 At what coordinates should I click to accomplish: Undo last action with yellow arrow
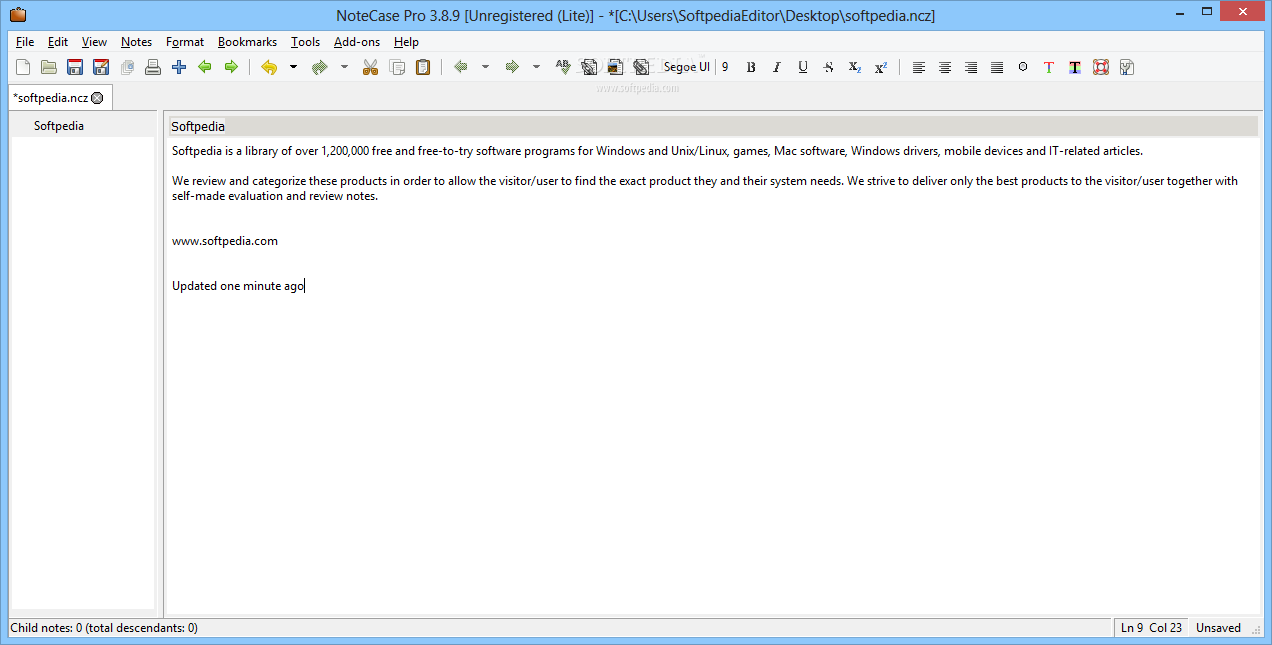coord(269,67)
